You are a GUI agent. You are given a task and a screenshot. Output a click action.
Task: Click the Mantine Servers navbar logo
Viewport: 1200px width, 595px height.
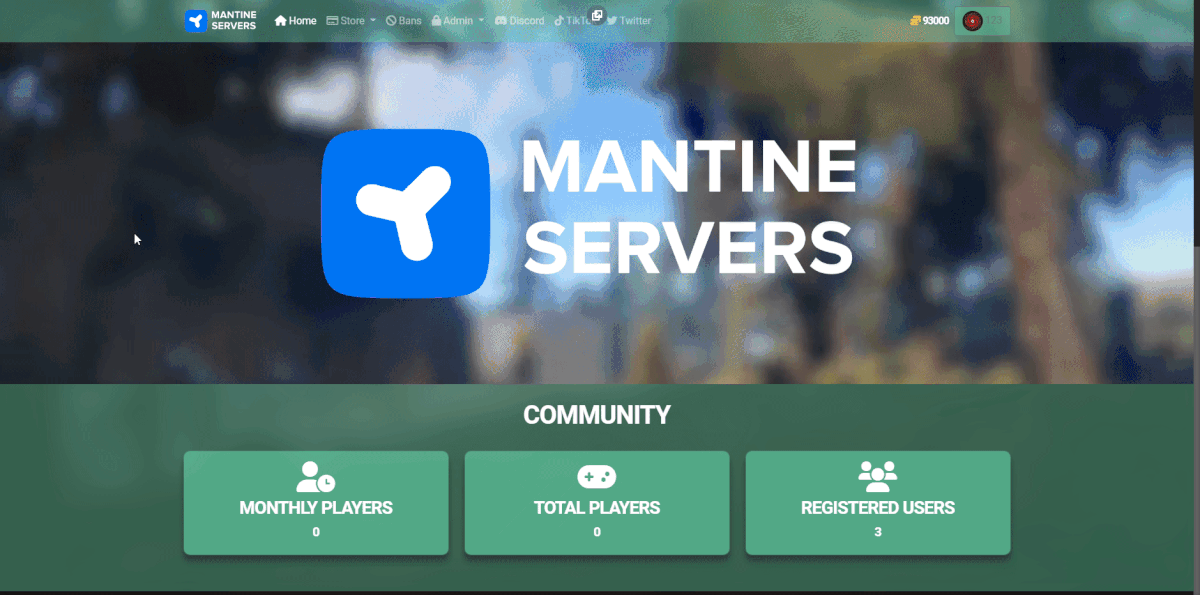[x=221, y=20]
